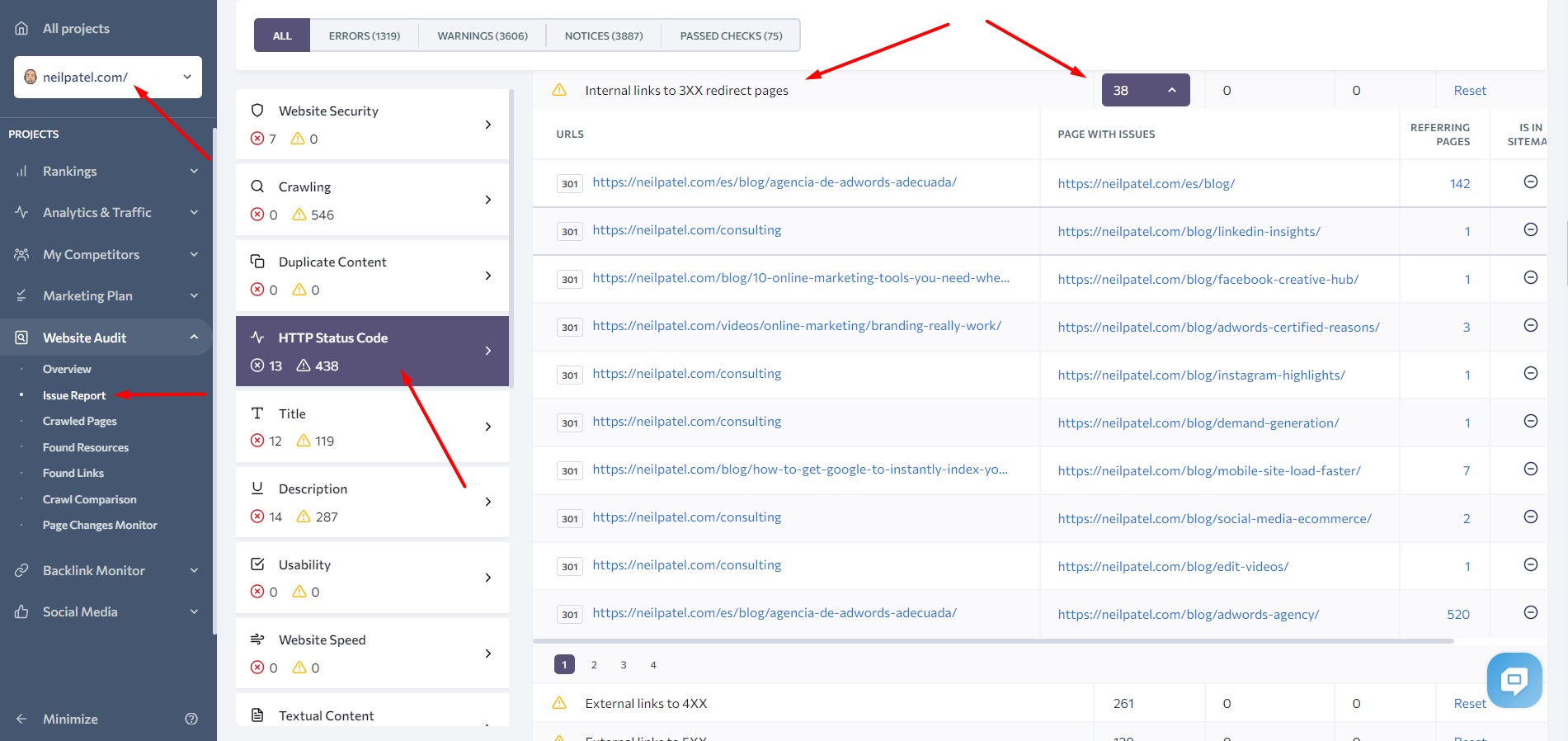The width and height of the screenshot is (1568, 741).
Task: Open the branding-really-work video URL
Action: 797,326
